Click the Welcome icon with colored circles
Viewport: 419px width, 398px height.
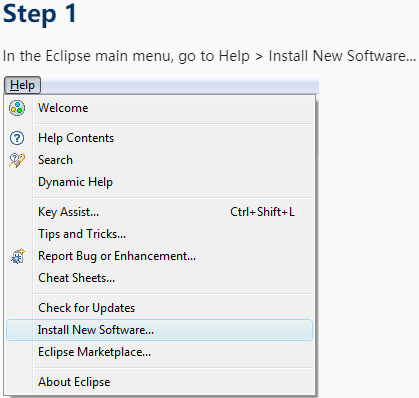pos(17,108)
